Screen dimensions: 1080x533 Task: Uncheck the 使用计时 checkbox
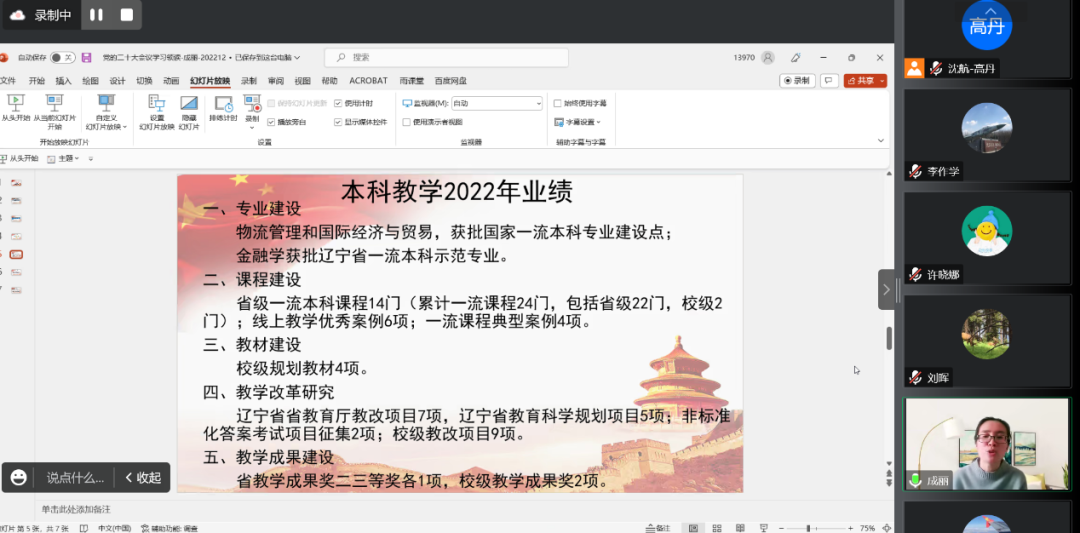pos(338,103)
